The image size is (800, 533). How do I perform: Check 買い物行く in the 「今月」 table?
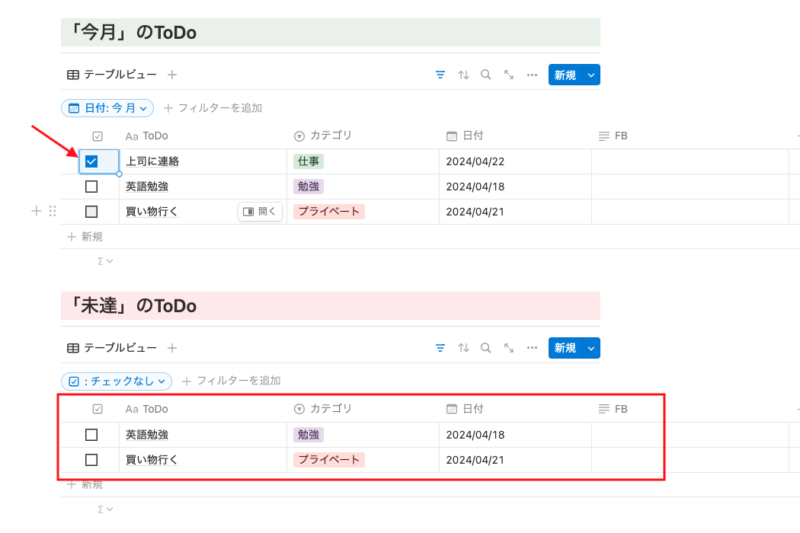click(x=91, y=212)
